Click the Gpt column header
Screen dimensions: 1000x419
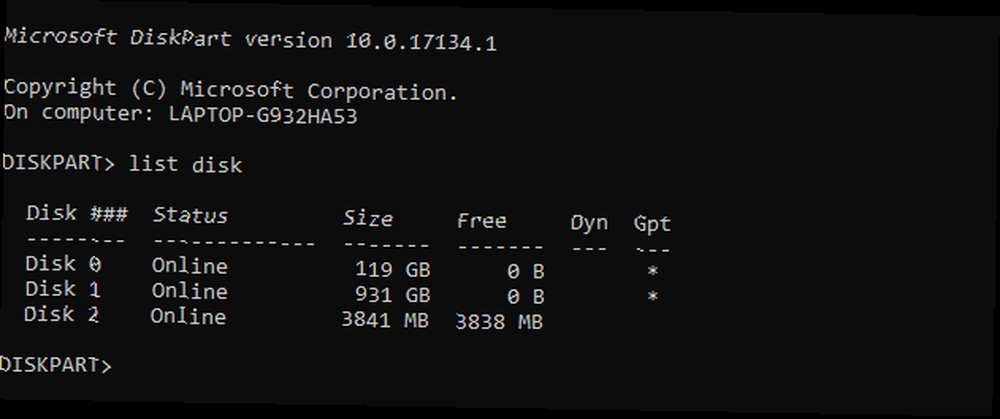coord(652,224)
